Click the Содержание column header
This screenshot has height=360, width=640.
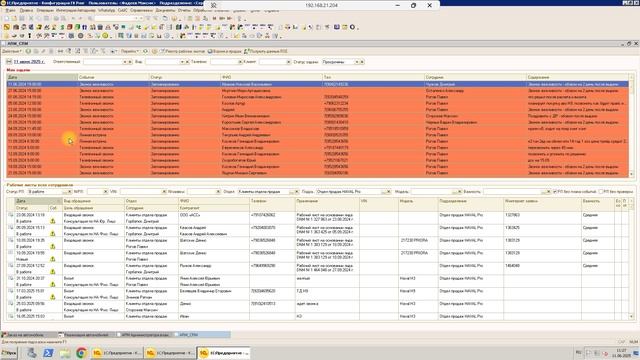coord(577,77)
